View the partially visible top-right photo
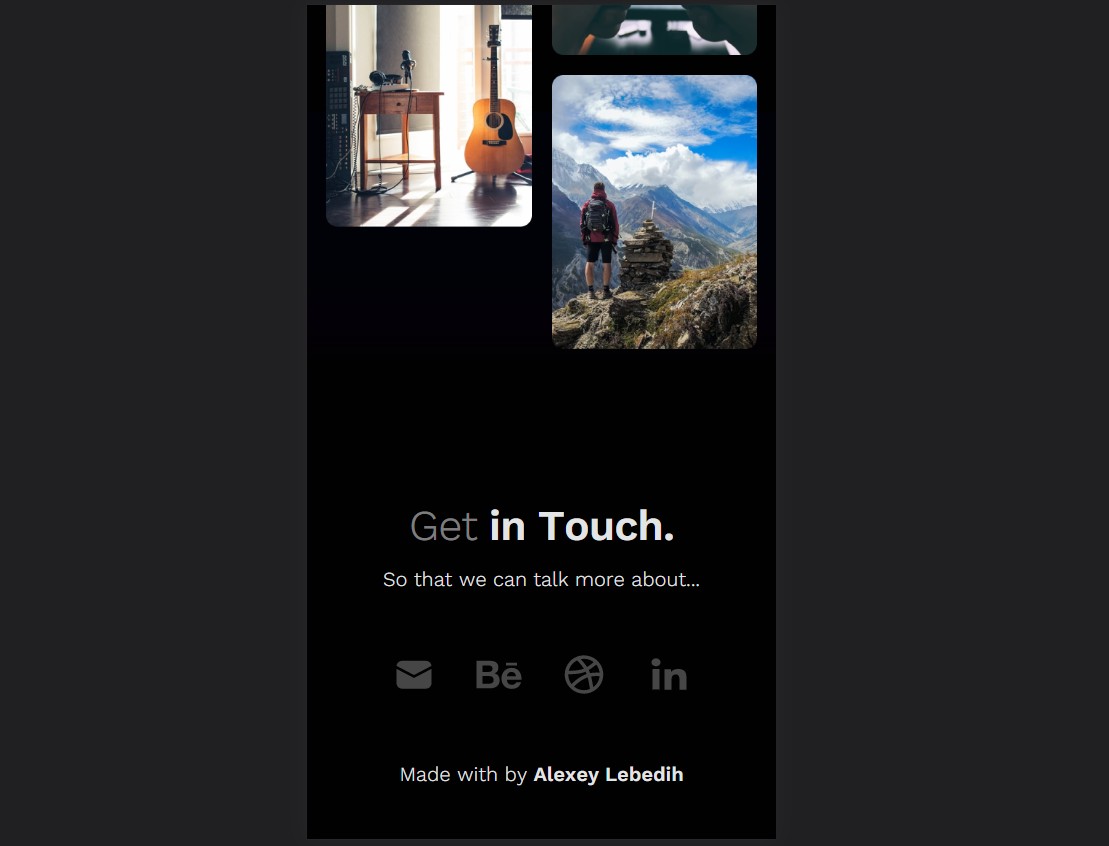 point(654,30)
